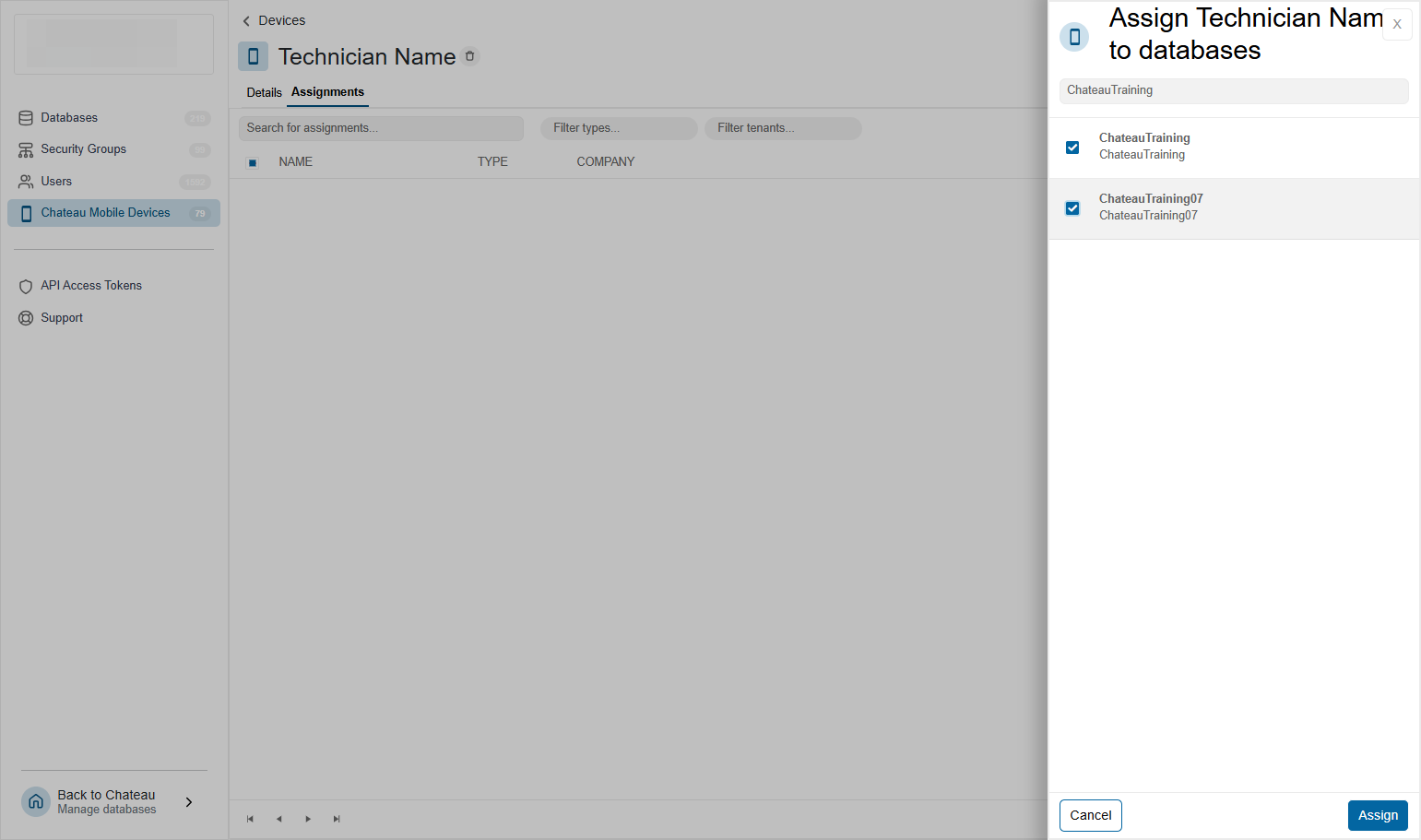Image resolution: width=1421 pixels, height=840 pixels.
Task: Sort by the TYPE column header
Action: pos(492,161)
